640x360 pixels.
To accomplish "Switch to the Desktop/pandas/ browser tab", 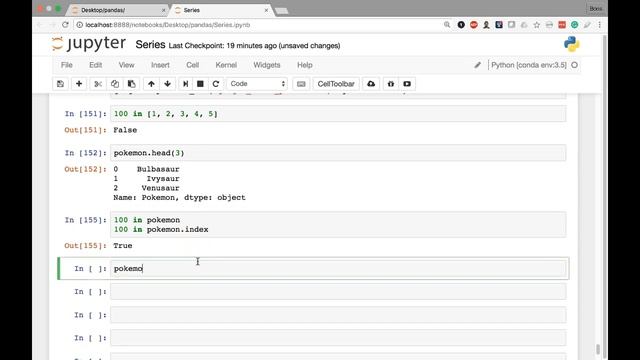I will 117,10.
